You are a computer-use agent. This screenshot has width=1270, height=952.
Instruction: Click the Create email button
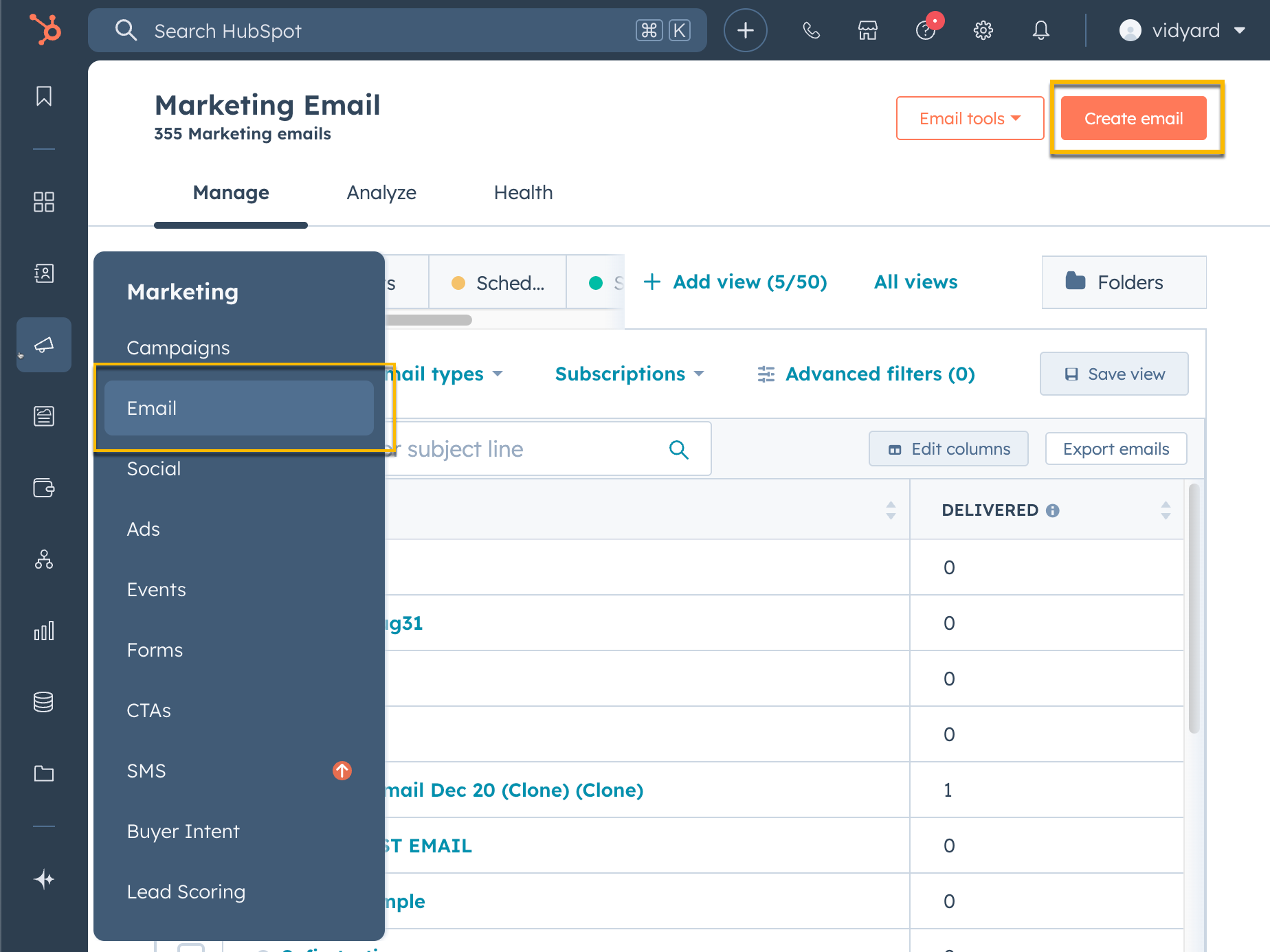pos(1134,118)
